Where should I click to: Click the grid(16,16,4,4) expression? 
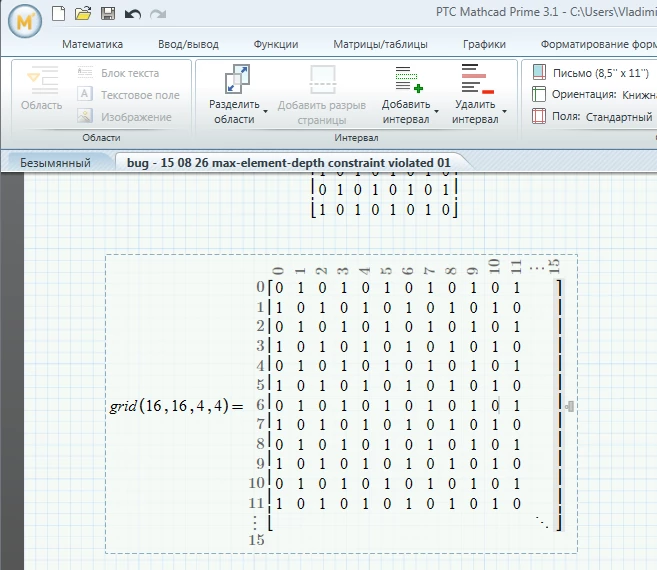pos(169,406)
